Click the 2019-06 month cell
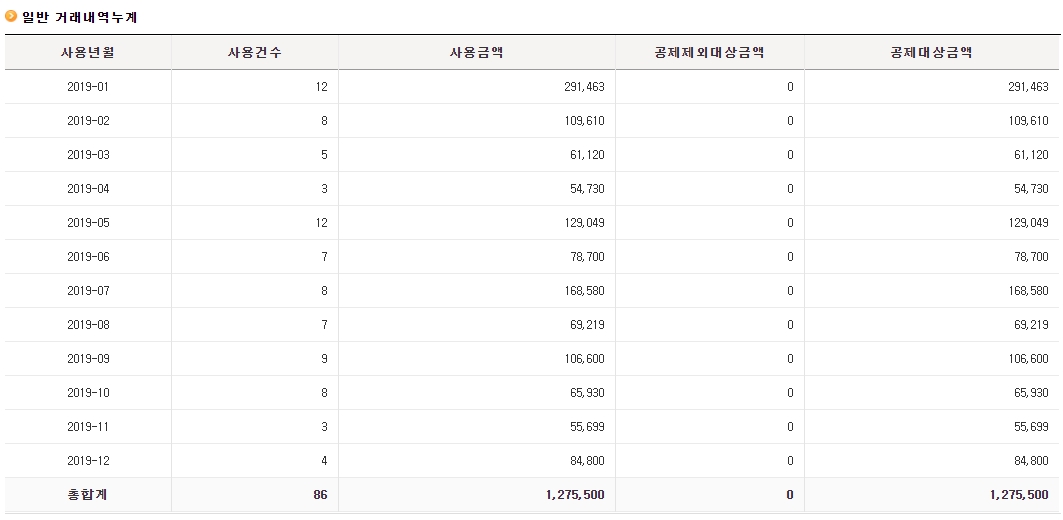 click(88, 256)
